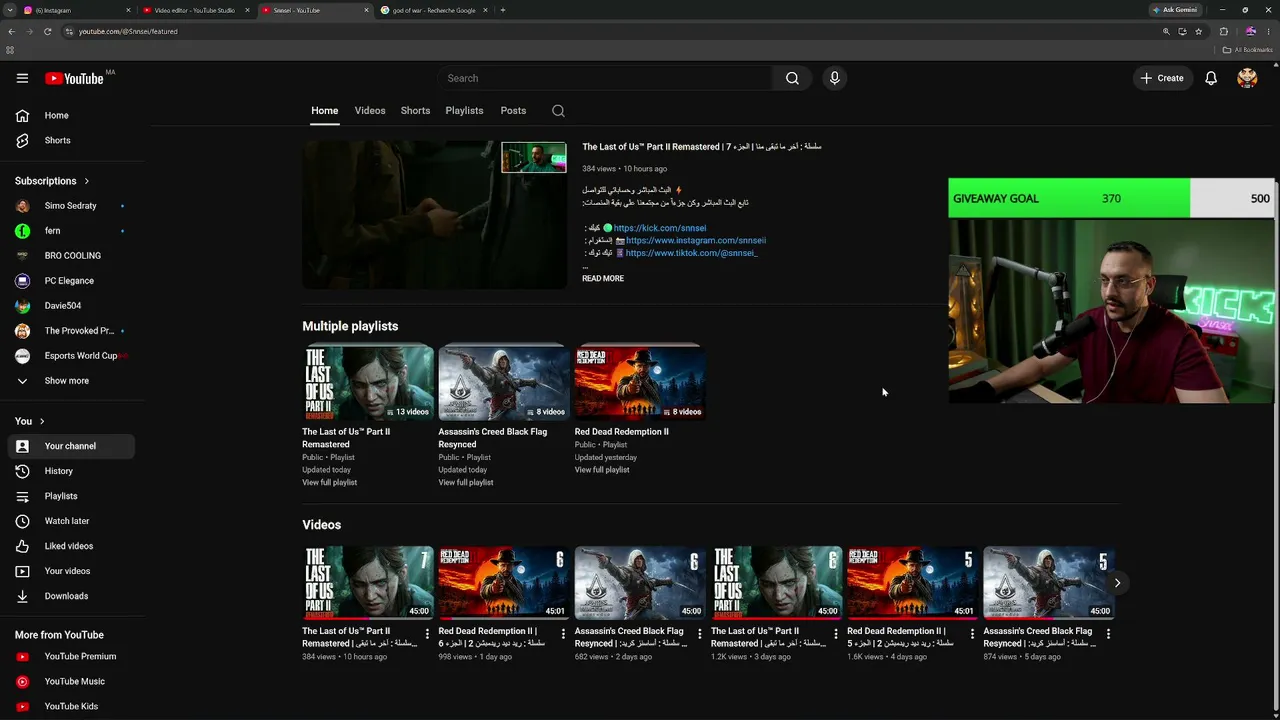Switch to the Instagram browser tab
The image size is (1280, 720).
pos(75,10)
